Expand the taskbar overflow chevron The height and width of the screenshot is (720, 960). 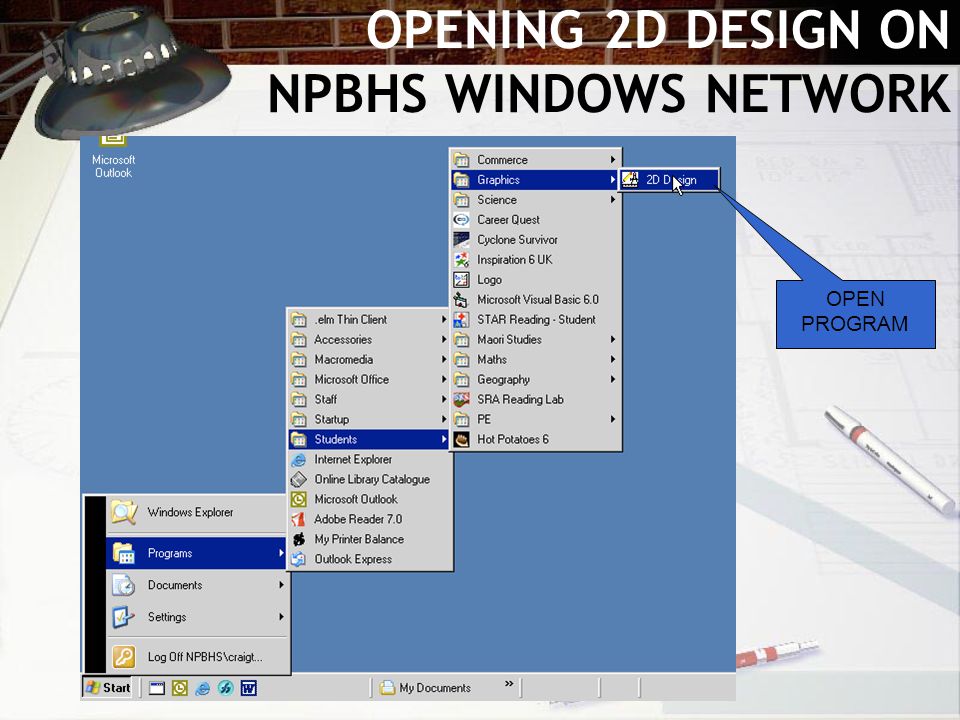509,684
